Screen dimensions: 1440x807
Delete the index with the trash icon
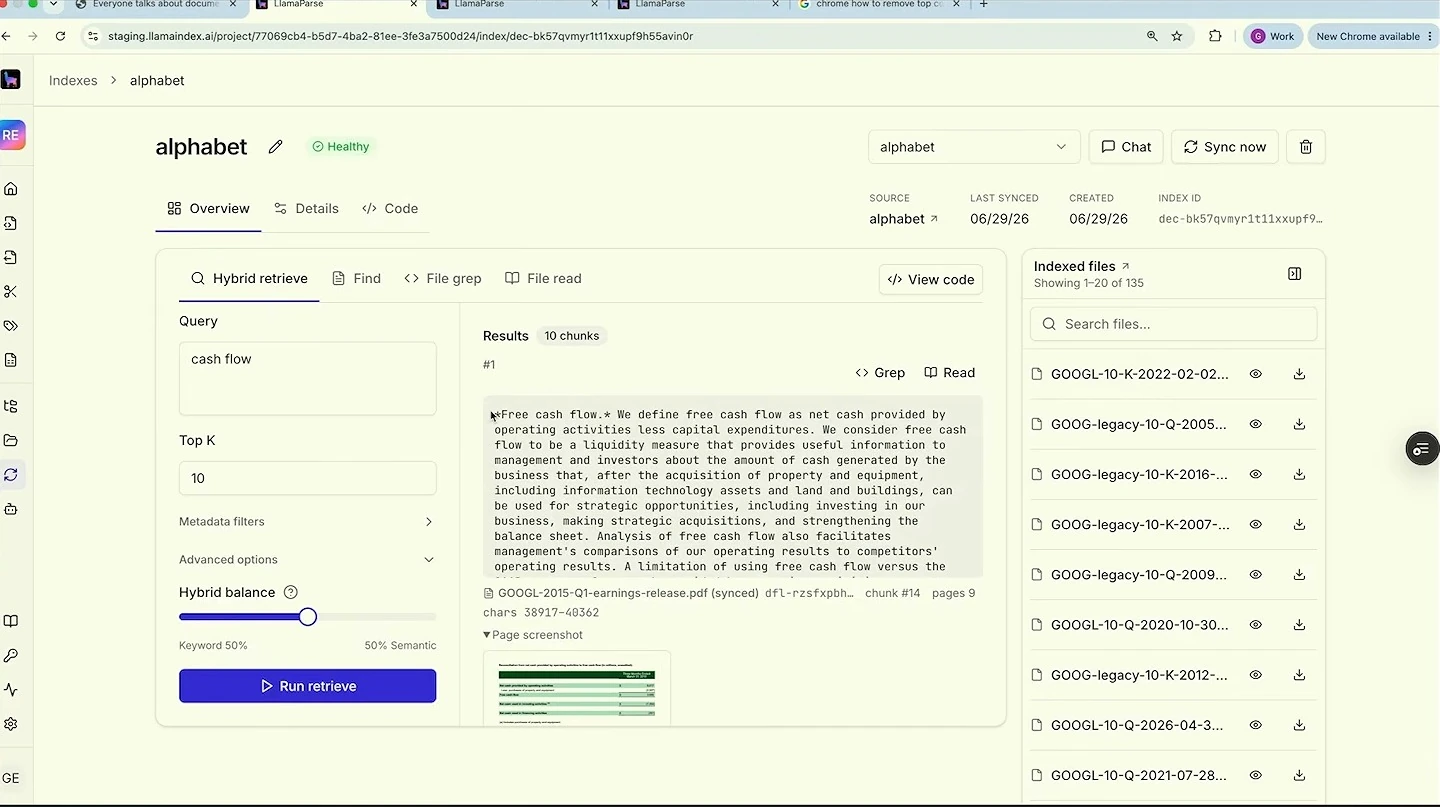pos(1305,147)
